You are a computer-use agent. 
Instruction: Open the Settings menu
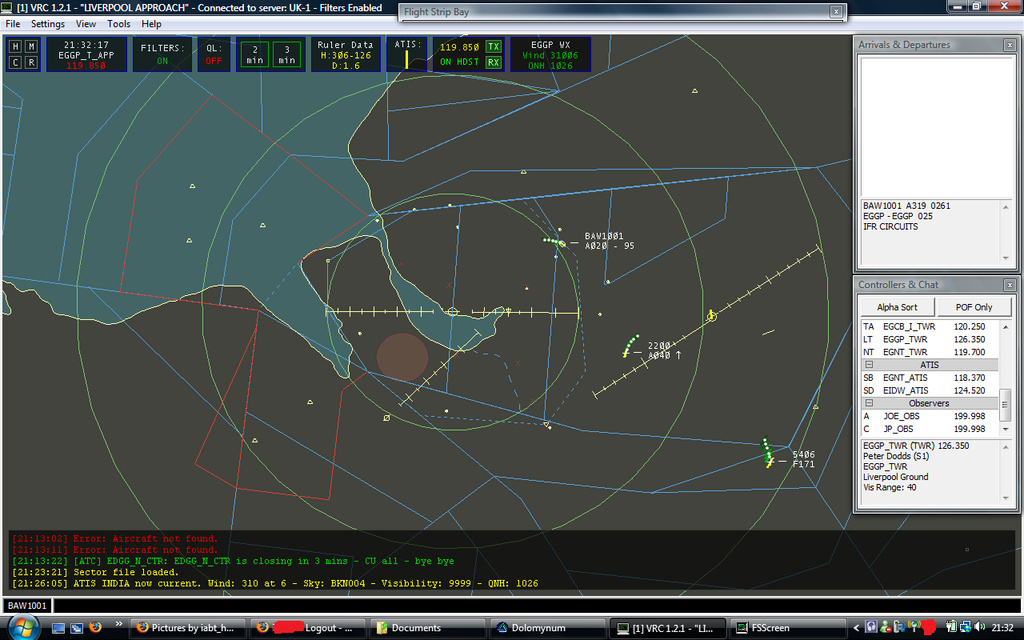coord(47,23)
